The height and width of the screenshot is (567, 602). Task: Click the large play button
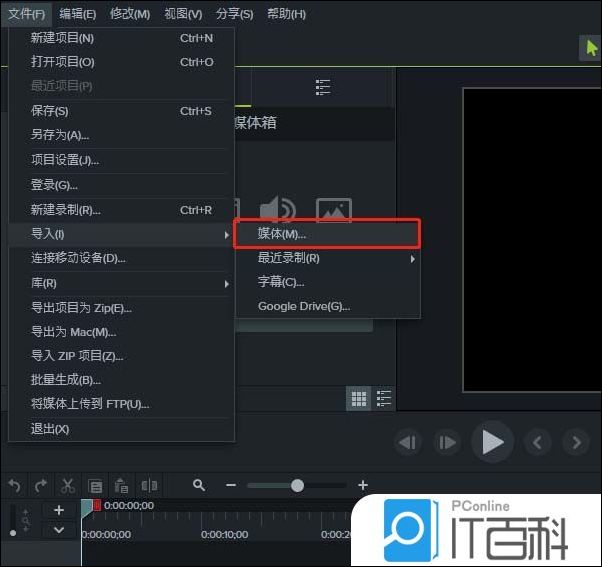coord(492,442)
